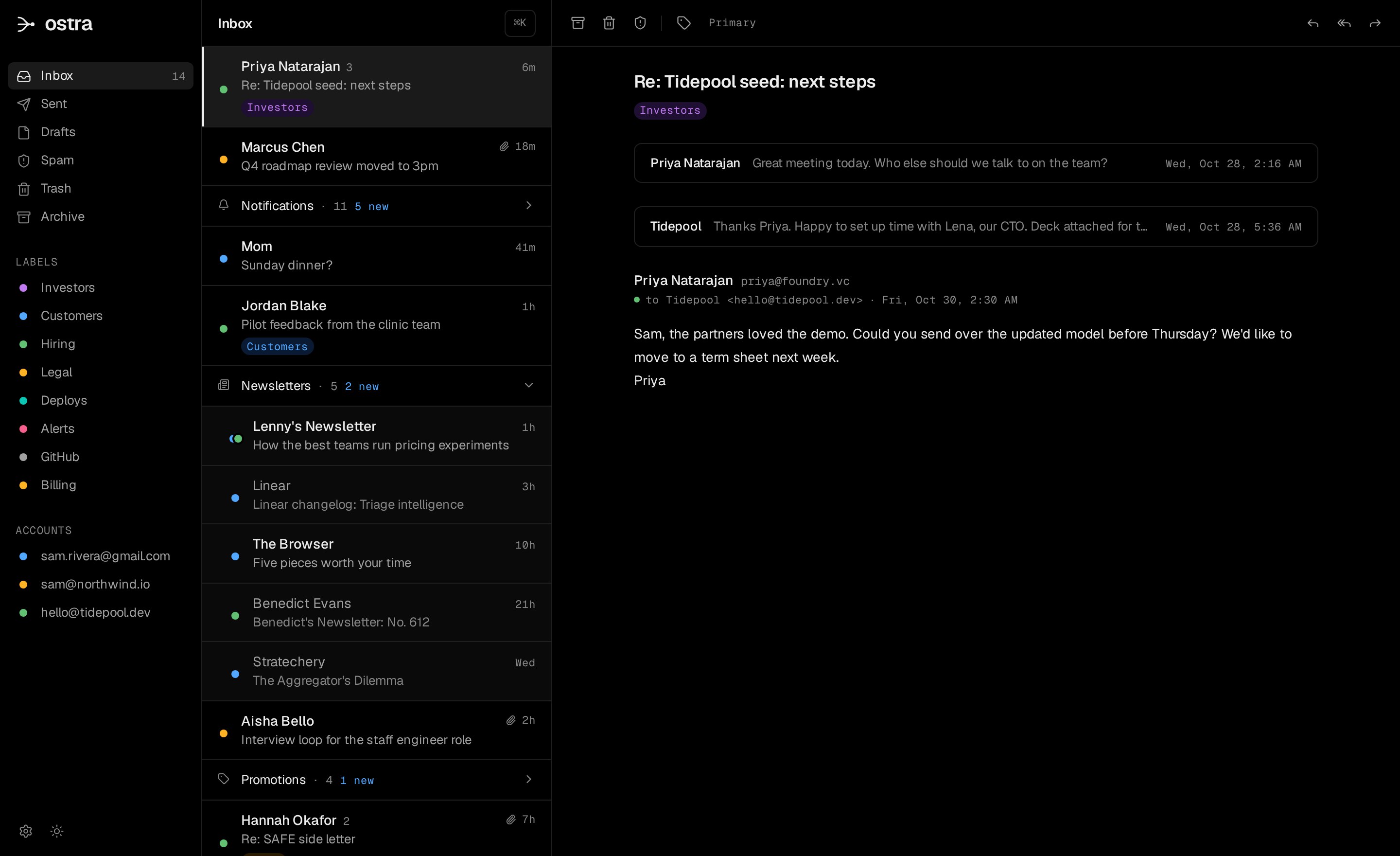
Task: Go to the Sent folder
Action: [101, 104]
